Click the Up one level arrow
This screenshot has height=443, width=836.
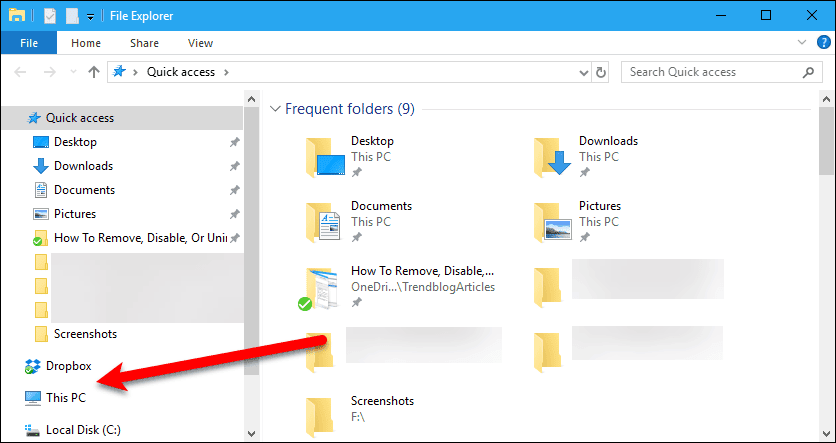pos(94,72)
